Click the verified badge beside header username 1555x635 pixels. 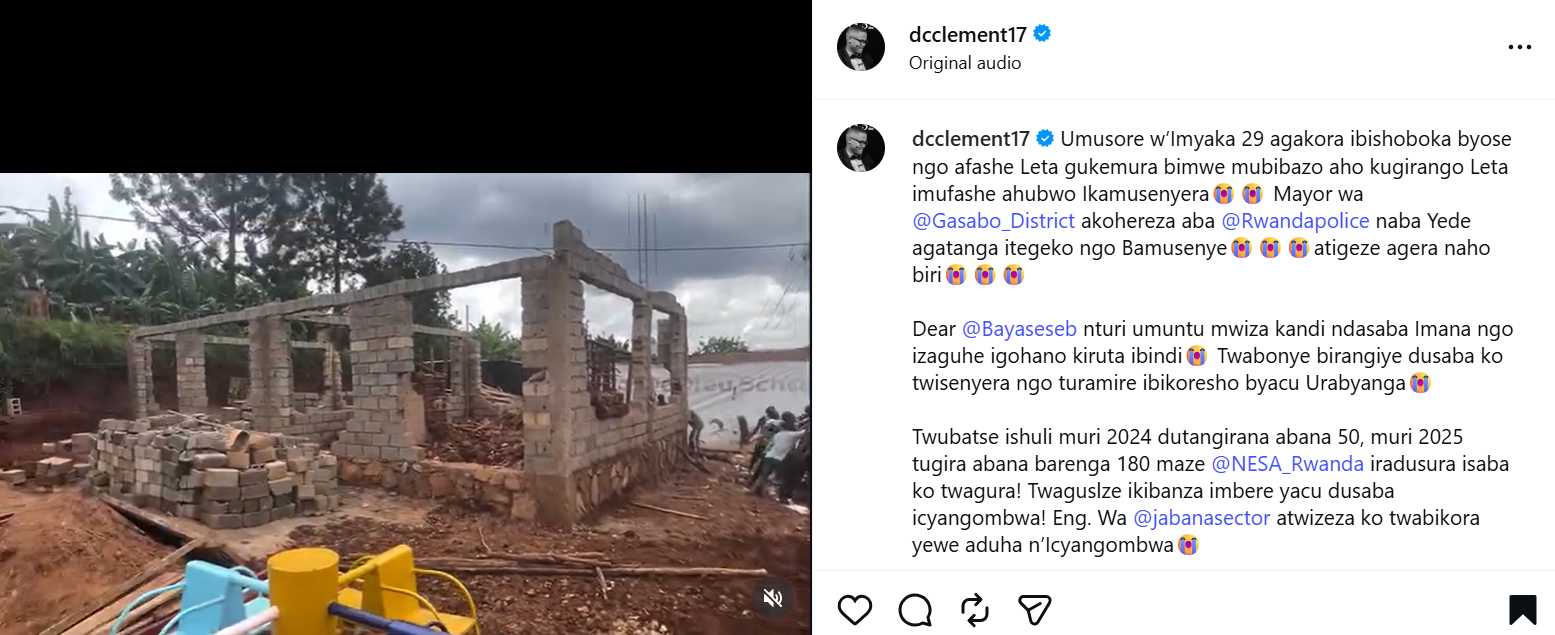pos(1042,34)
